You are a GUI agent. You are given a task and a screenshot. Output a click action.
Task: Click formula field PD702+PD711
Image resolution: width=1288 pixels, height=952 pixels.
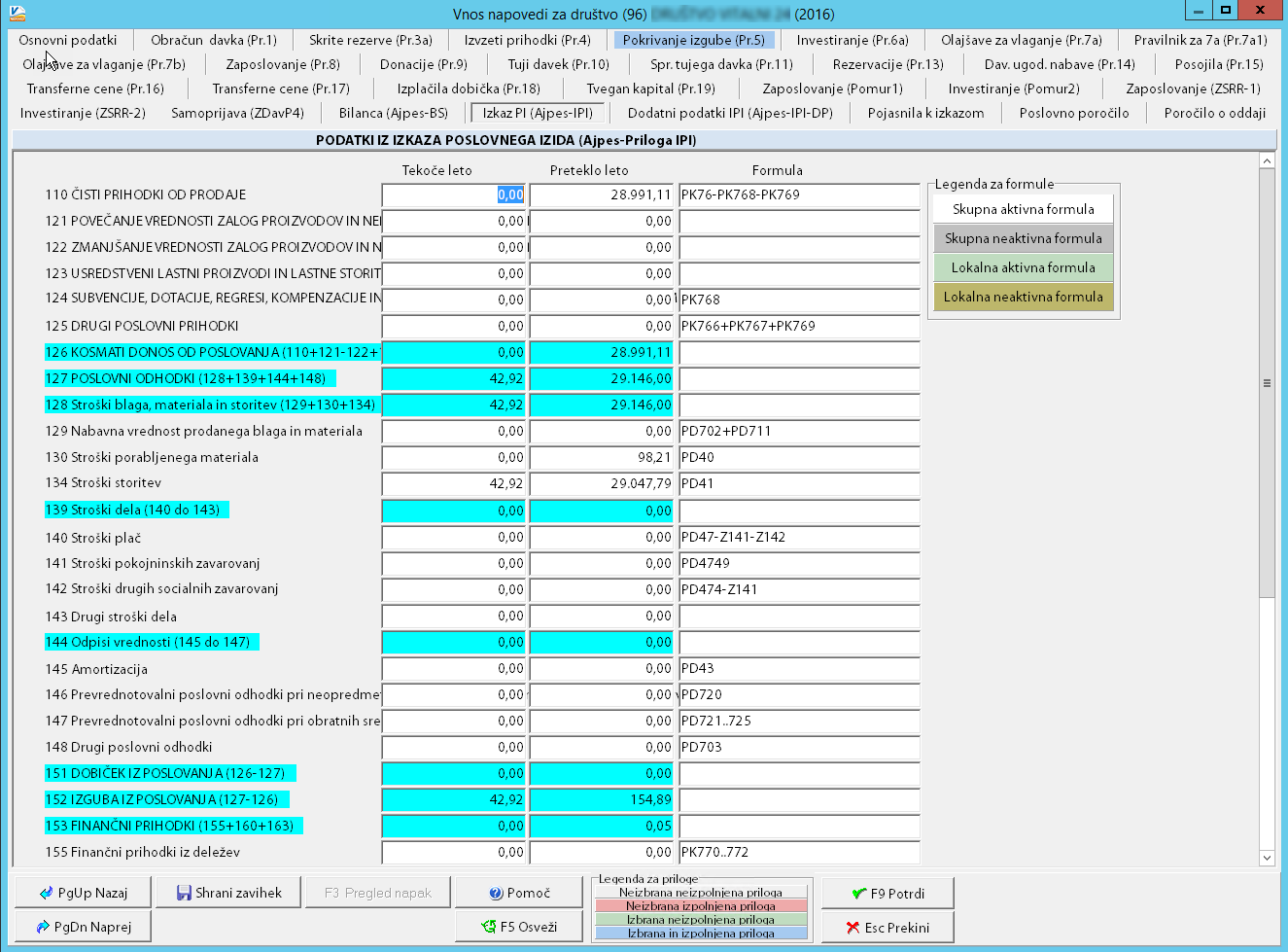pyautogui.click(x=799, y=431)
